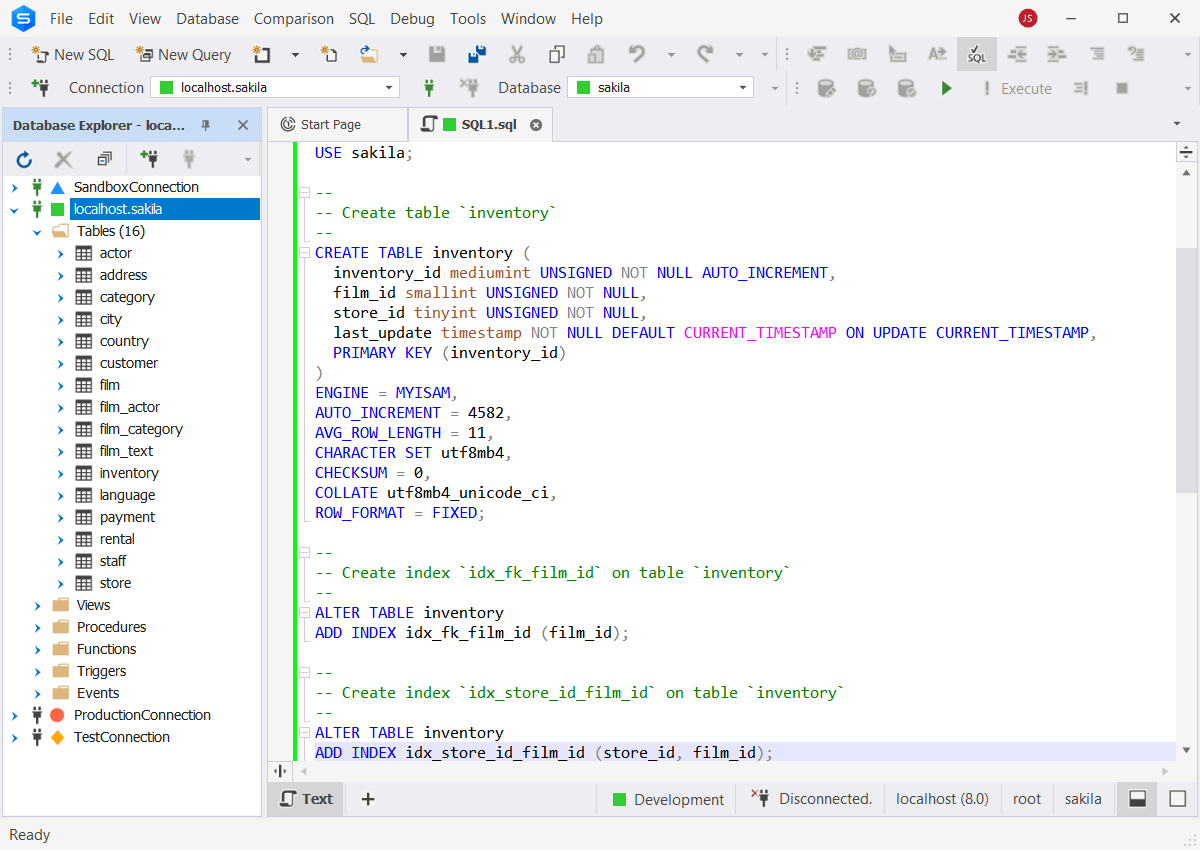Click the New Query button
The width and height of the screenshot is (1200, 850).
(x=183, y=55)
